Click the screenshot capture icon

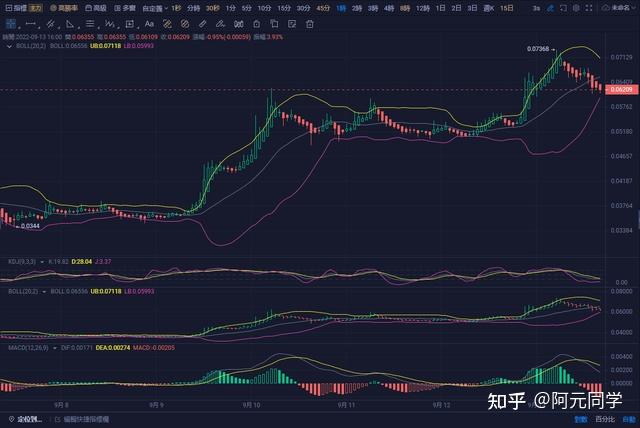coord(563,8)
